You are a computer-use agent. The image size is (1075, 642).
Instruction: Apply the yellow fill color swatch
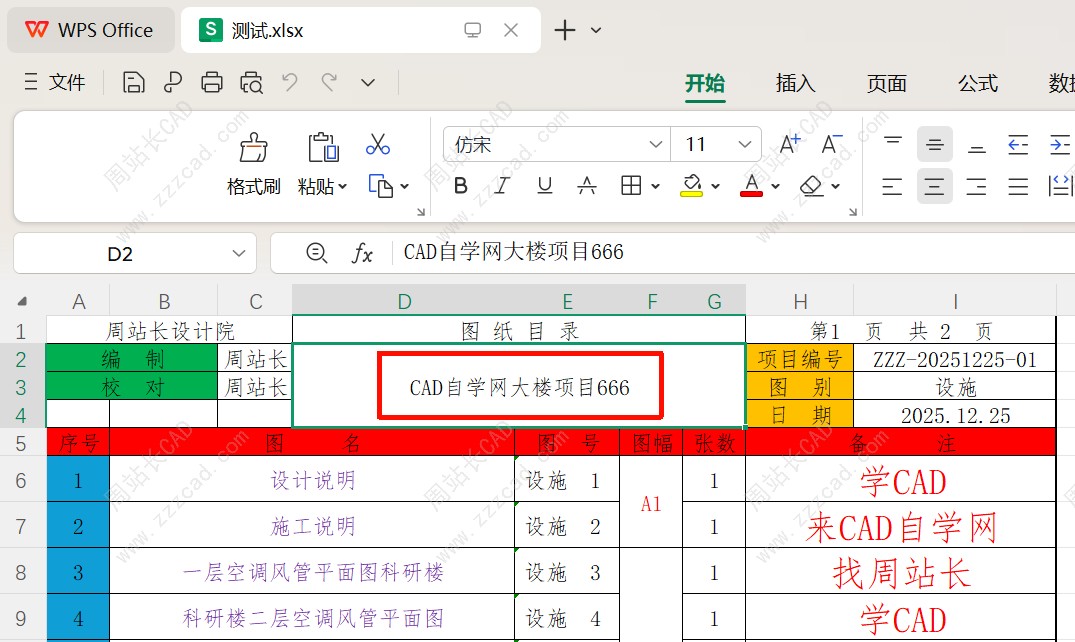[691, 186]
